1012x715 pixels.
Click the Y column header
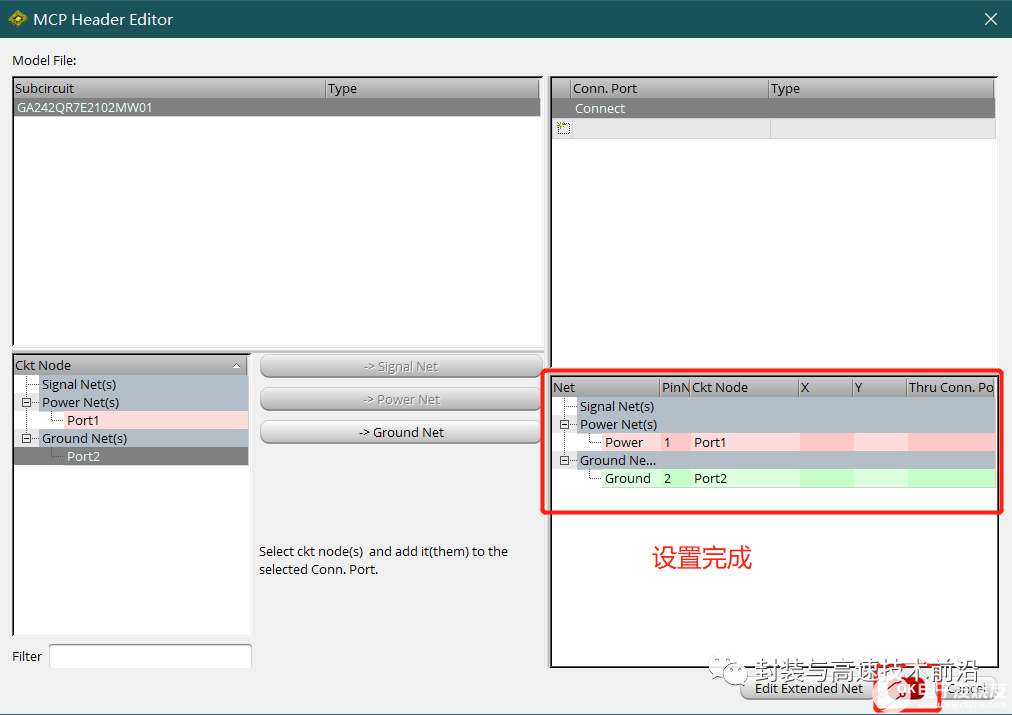tap(880, 387)
